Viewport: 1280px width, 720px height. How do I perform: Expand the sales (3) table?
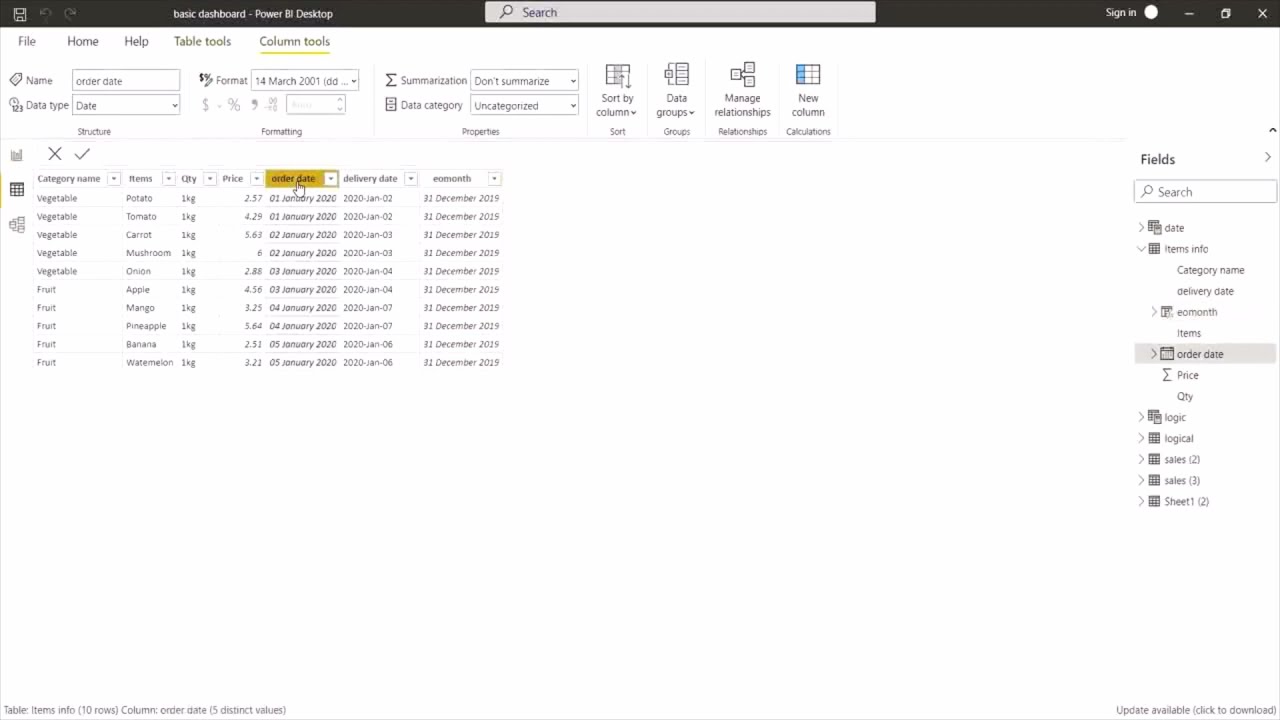pos(1141,480)
